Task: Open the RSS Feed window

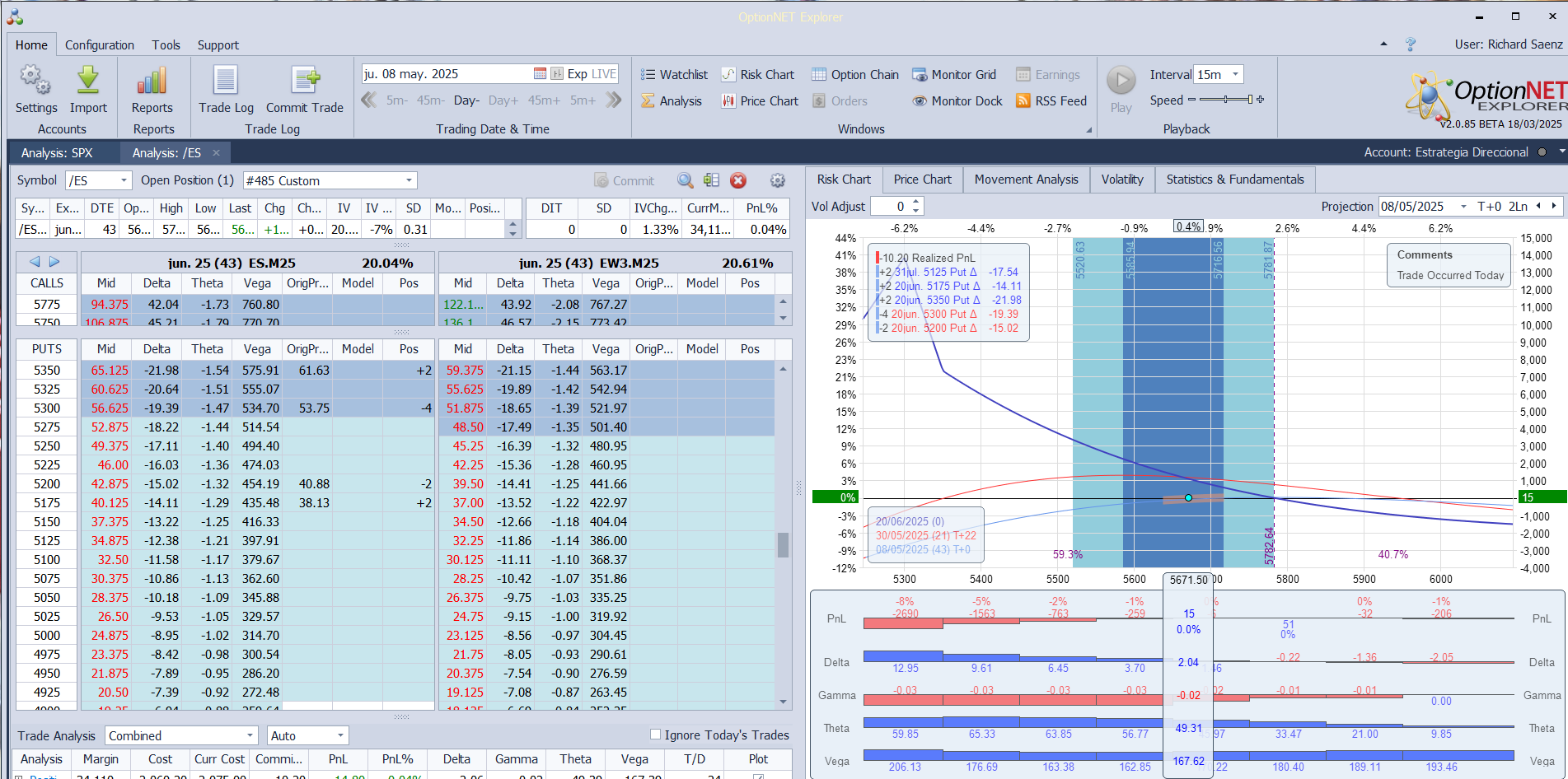Action: point(1051,101)
